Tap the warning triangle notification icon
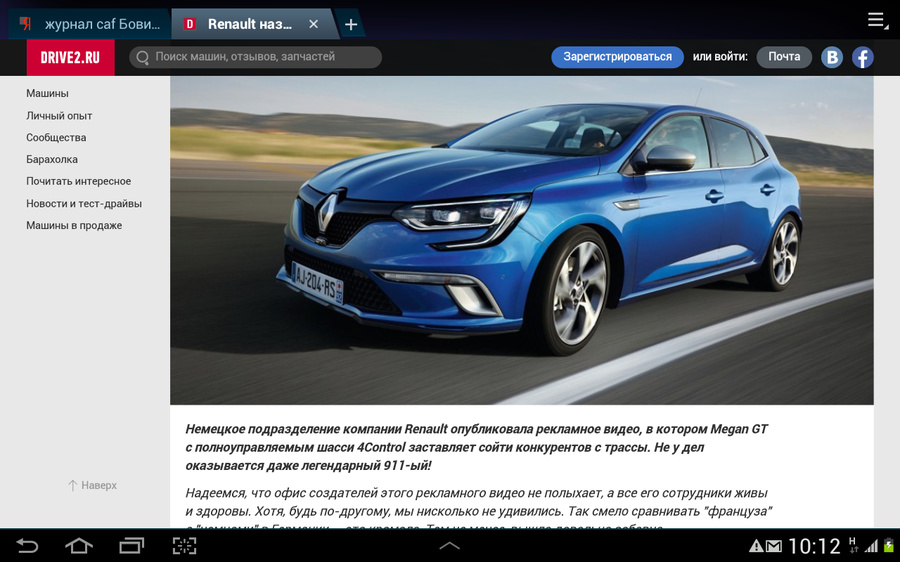 [756, 546]
